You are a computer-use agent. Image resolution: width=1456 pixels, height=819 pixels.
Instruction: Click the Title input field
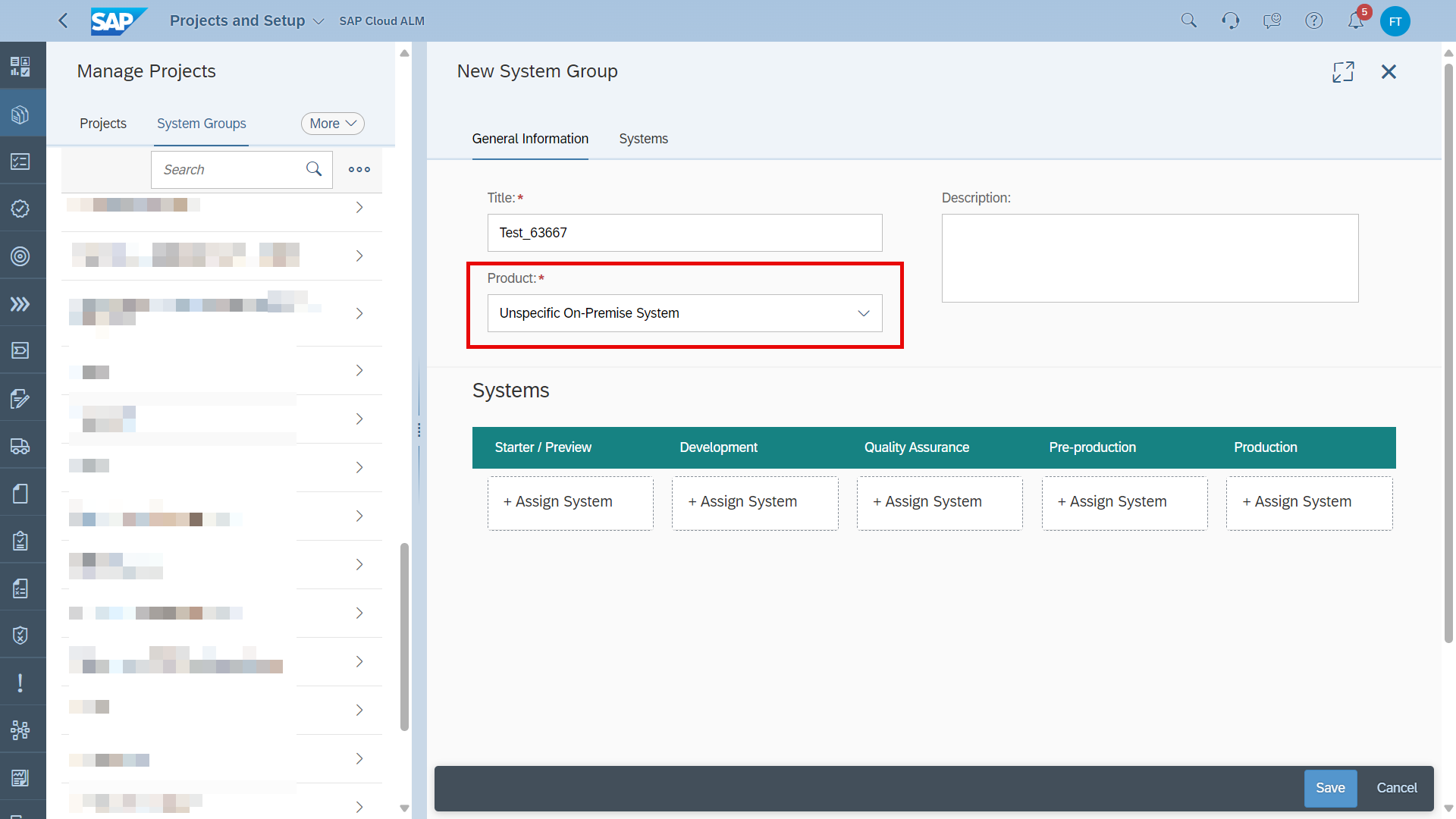[684, 233]
